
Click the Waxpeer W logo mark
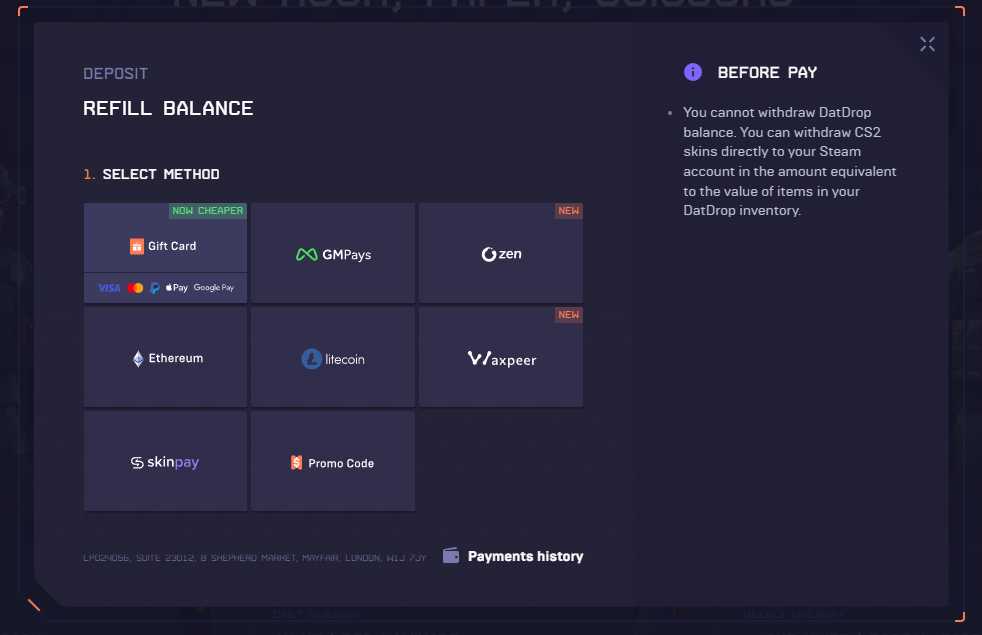(478, 358)
